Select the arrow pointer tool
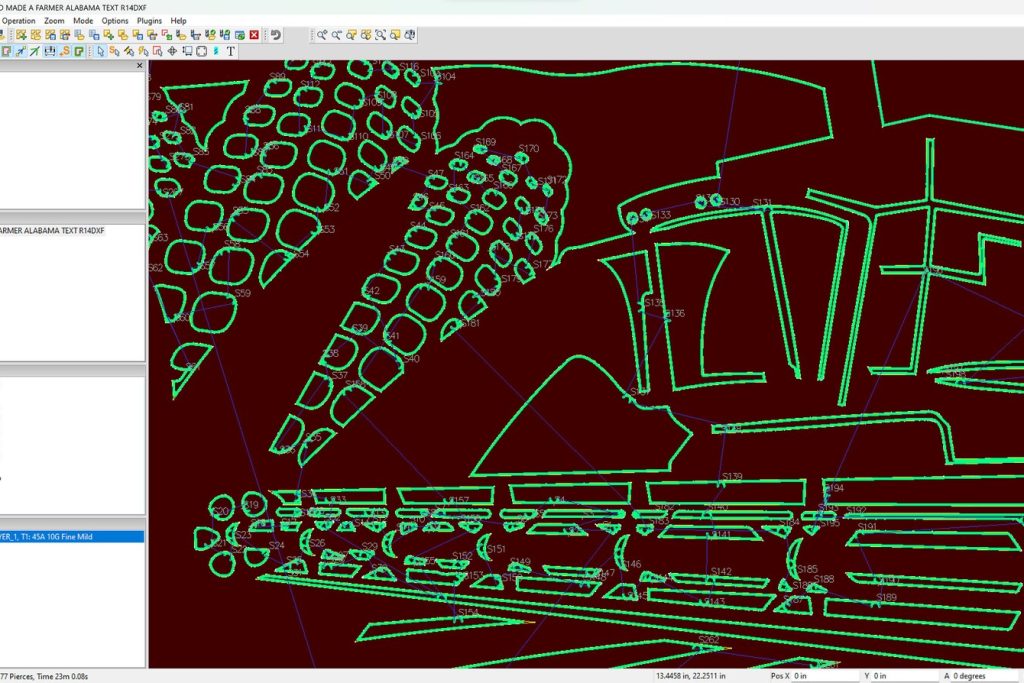The image size is (1024, 683). [101, 51]
